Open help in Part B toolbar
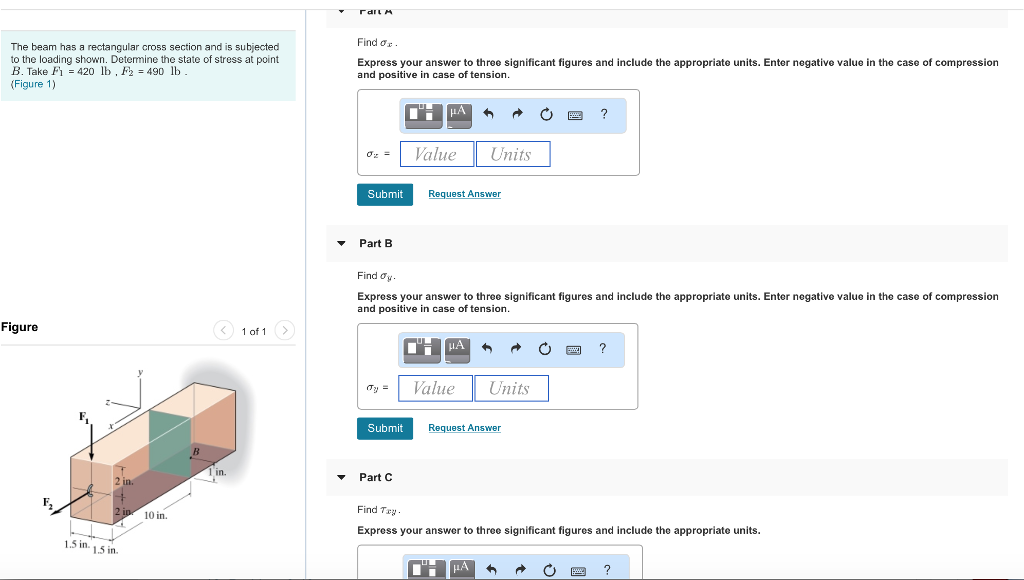The width and height of the screenshot is (1024, 580). pyautogui.click(x=602, y=348)
